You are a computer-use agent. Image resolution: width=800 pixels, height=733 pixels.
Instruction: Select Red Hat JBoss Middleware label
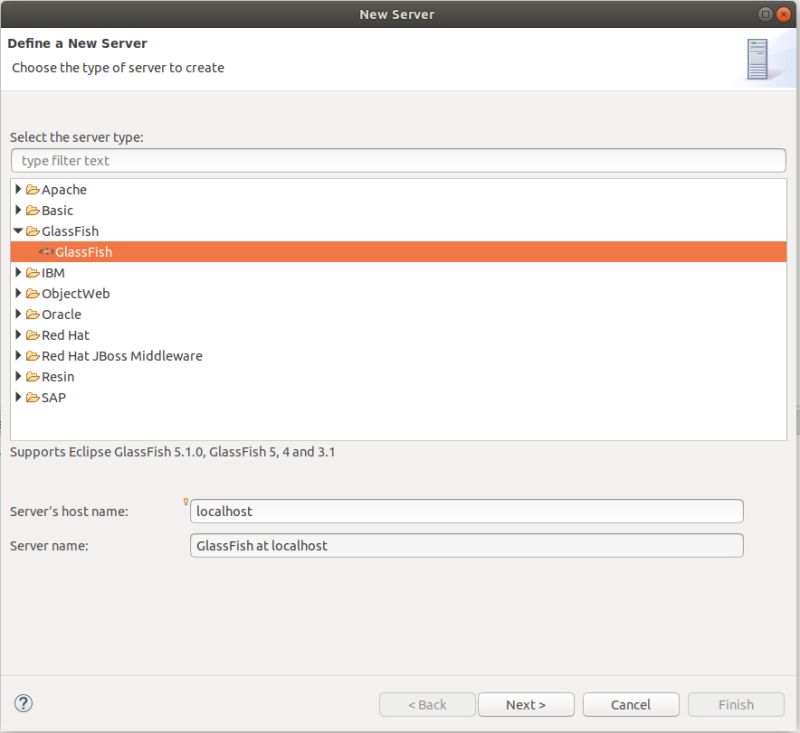pos(122,356)
